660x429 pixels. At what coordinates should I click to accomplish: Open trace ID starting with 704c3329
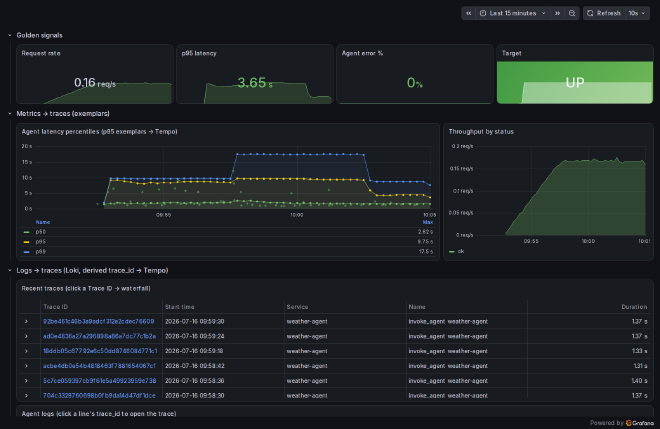(x=99, y=395)
